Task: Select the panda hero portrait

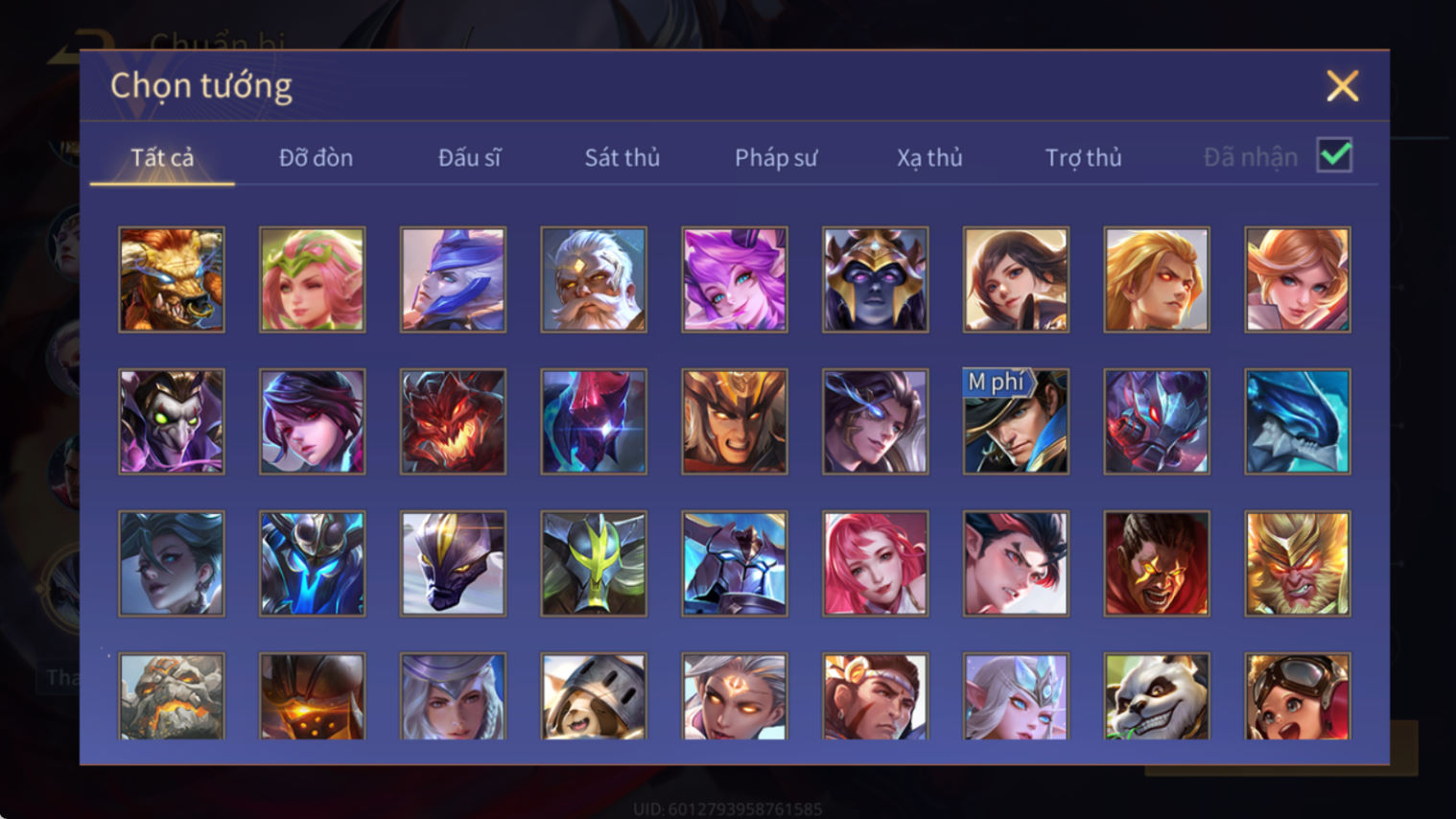Action: pyautogui.click(x=1157, y=697)
